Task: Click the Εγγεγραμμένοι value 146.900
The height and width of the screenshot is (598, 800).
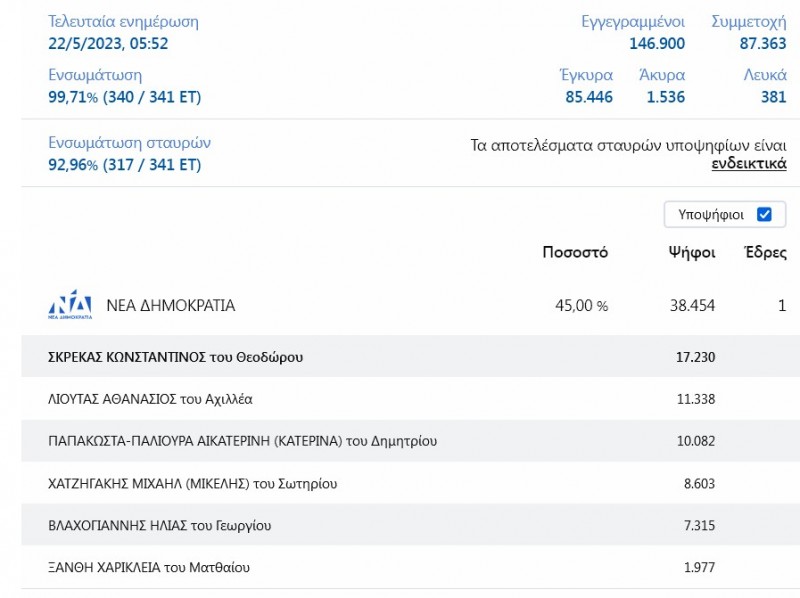Action: pos(656,43)
